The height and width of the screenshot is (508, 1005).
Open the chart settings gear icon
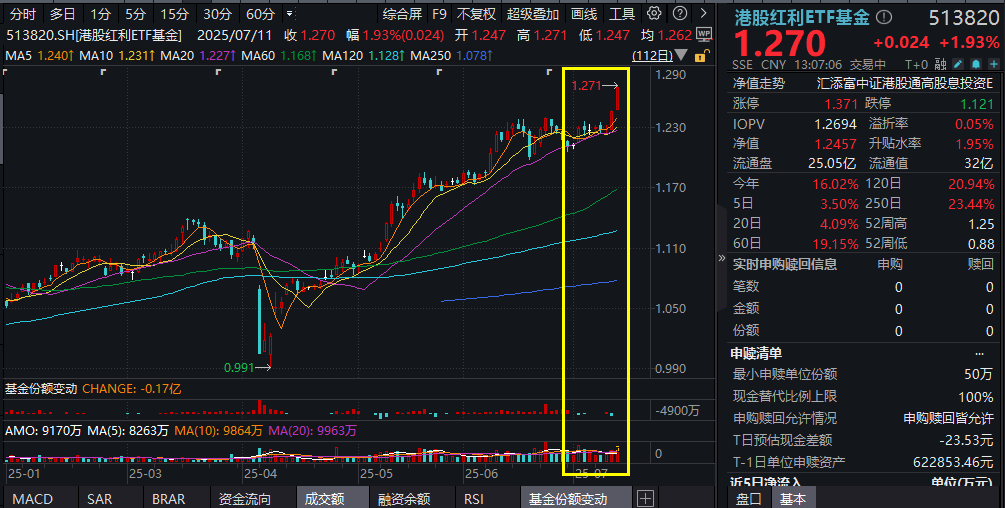pos(654,14)
